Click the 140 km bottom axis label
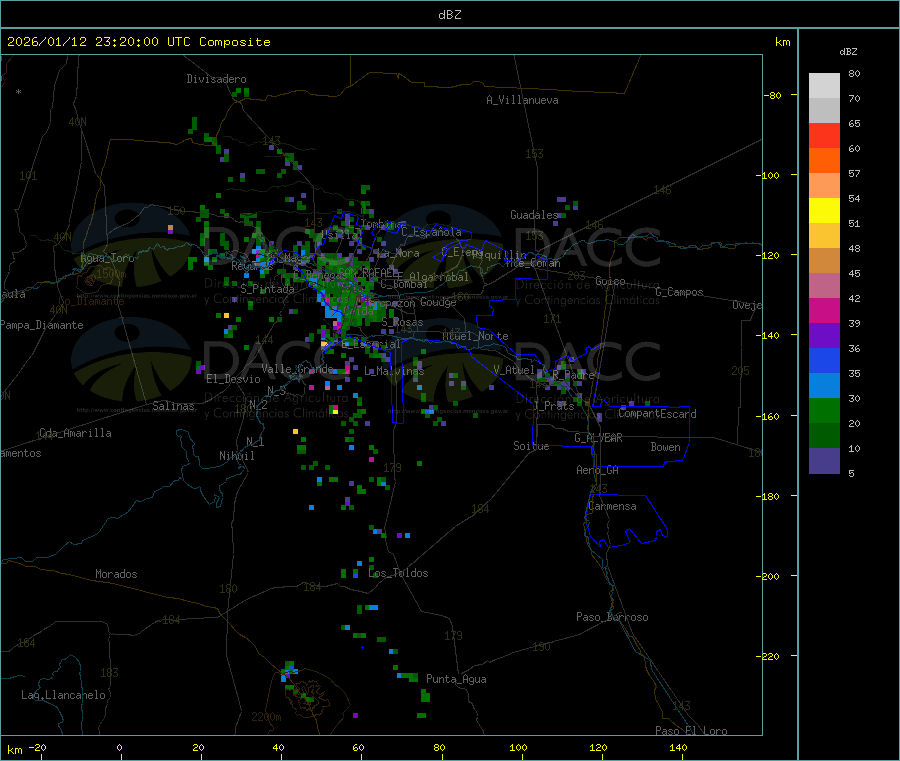The height and width of the screenshot is (761, 900). click(678, 747)
